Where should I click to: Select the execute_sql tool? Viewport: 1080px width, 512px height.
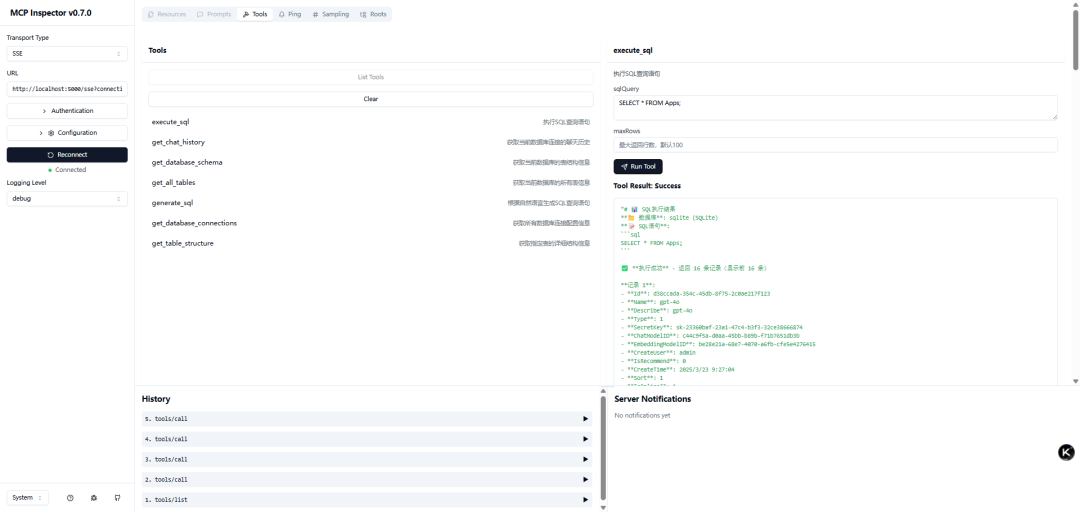[371, 122]
